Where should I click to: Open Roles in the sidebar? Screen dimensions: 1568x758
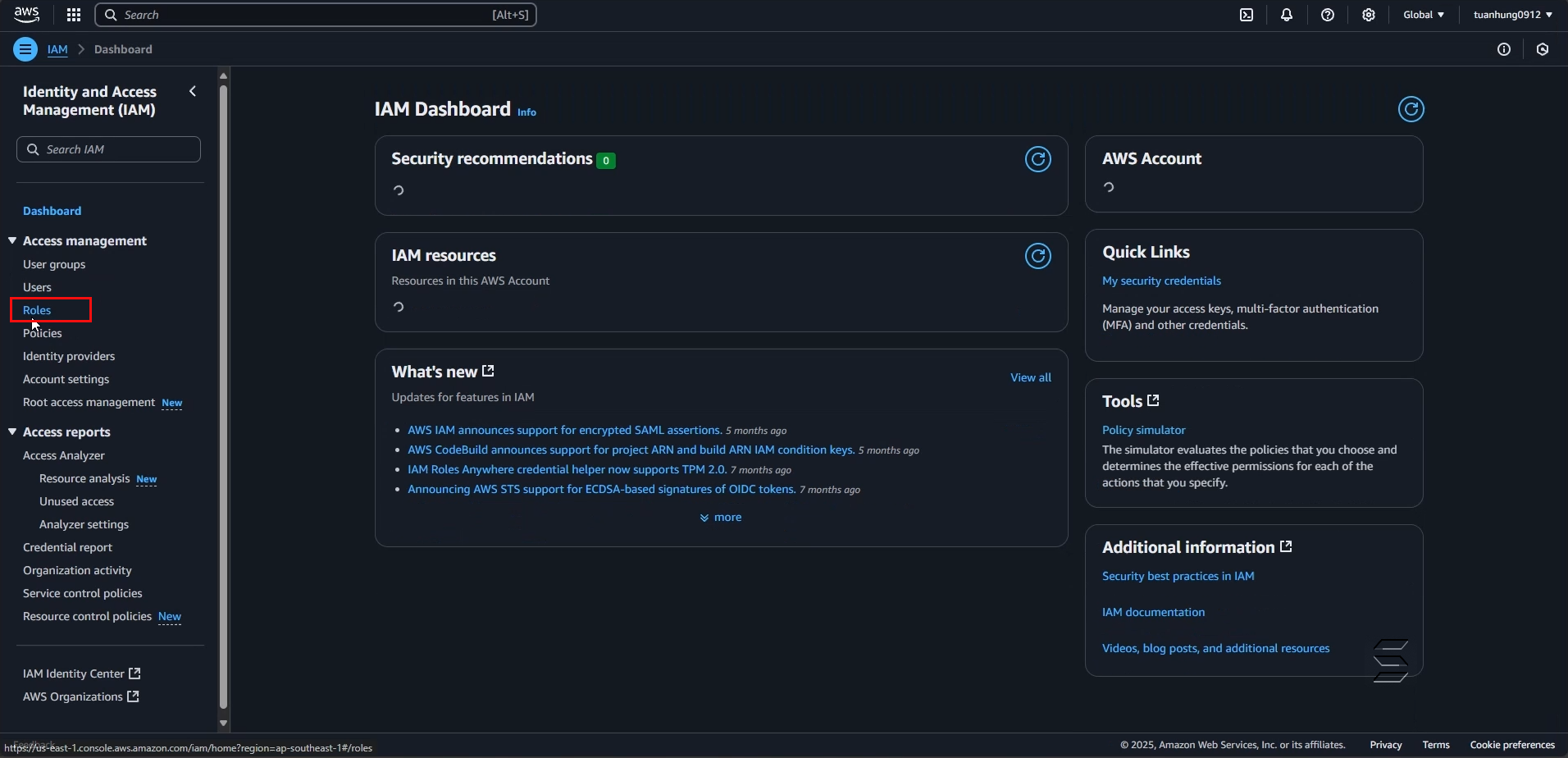click(37, 310)
